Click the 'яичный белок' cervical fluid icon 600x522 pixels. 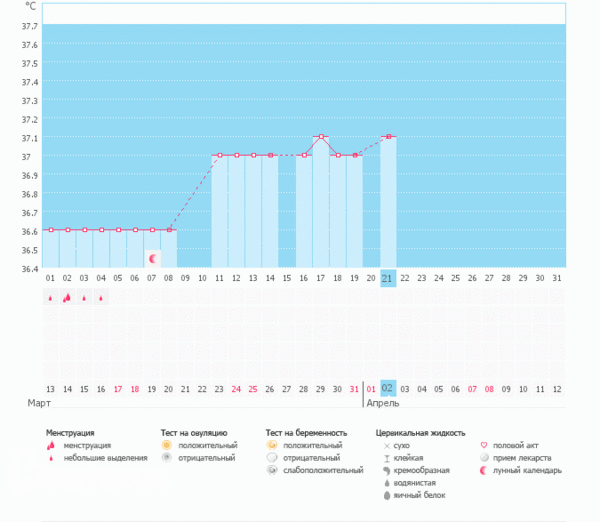tap(386, 495)
